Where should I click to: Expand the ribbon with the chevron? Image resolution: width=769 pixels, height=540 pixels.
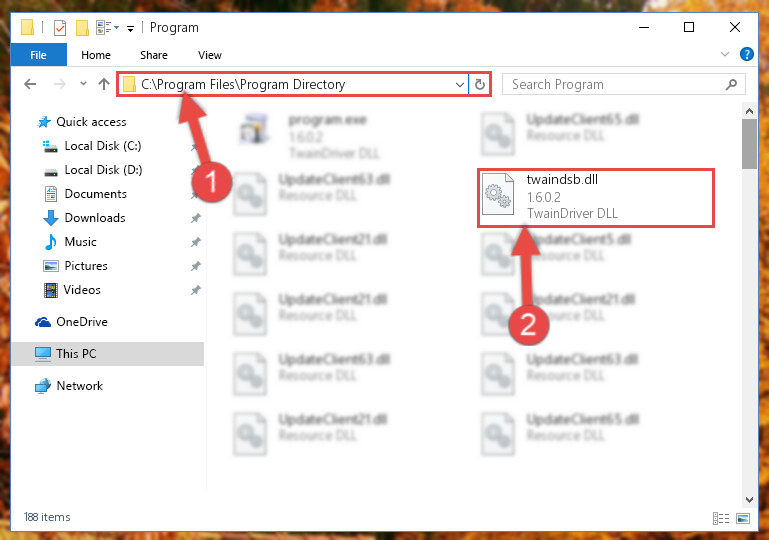pyautogui.click(x=725, y=54)
